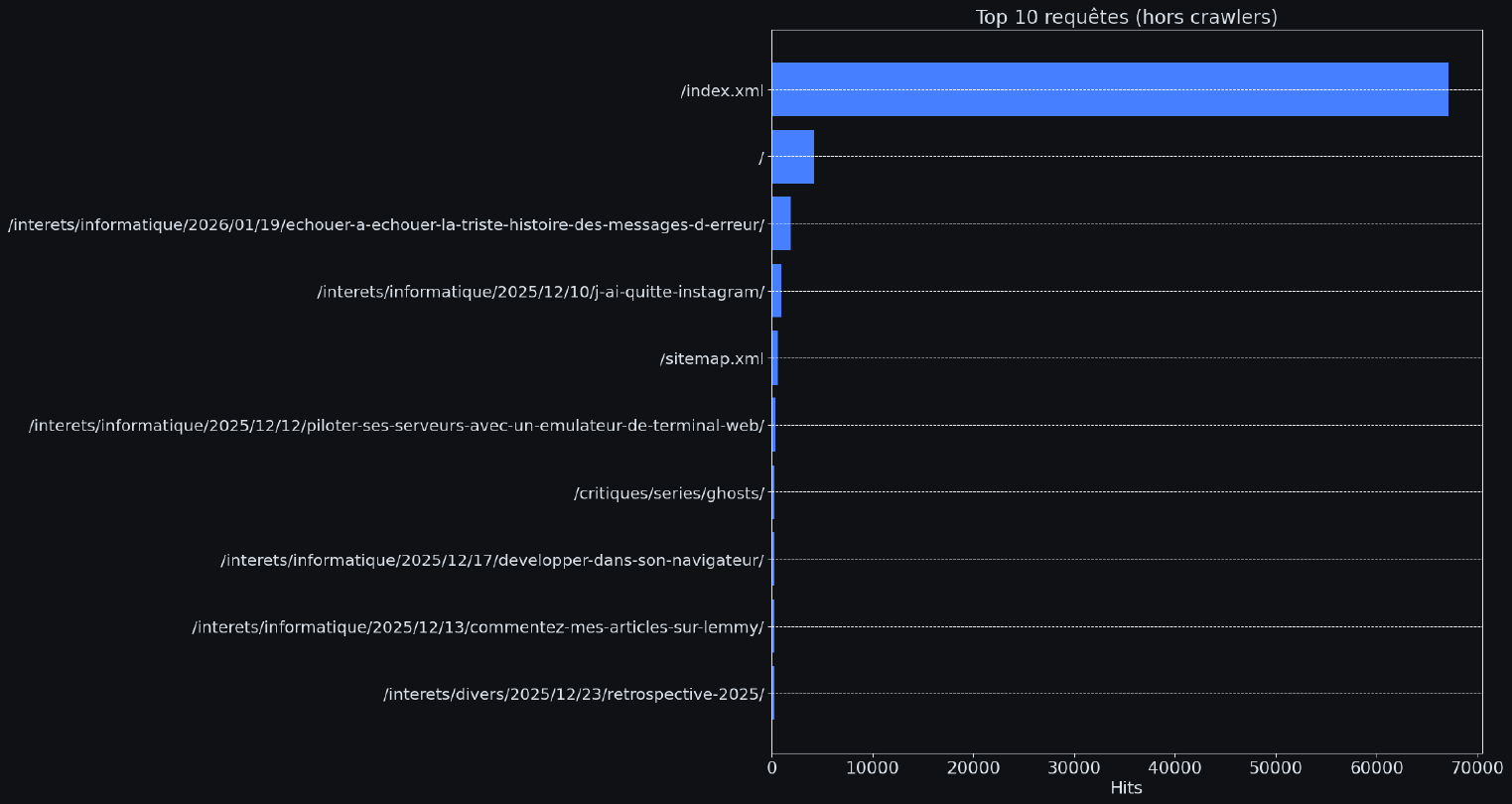The width and height of the screenshot is (1512, 804).
Task: Select the piloter-ses-serveurs article label
Action: [x=396, y=426]
